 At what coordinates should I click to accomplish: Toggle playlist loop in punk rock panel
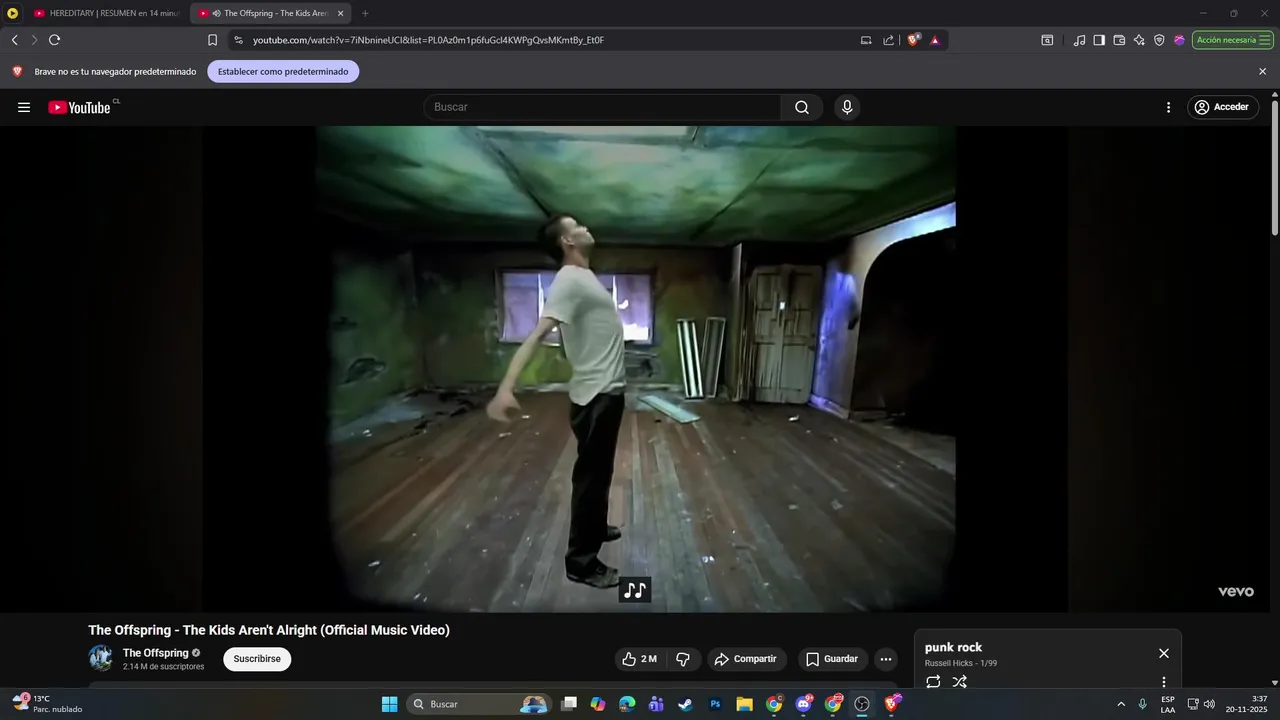coord(933,682)
